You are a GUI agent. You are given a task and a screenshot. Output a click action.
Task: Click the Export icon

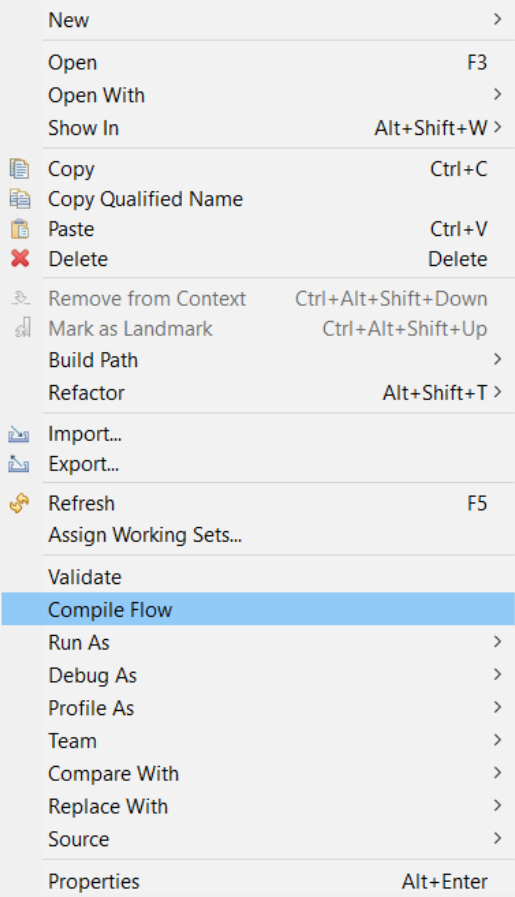click(19, 464)
